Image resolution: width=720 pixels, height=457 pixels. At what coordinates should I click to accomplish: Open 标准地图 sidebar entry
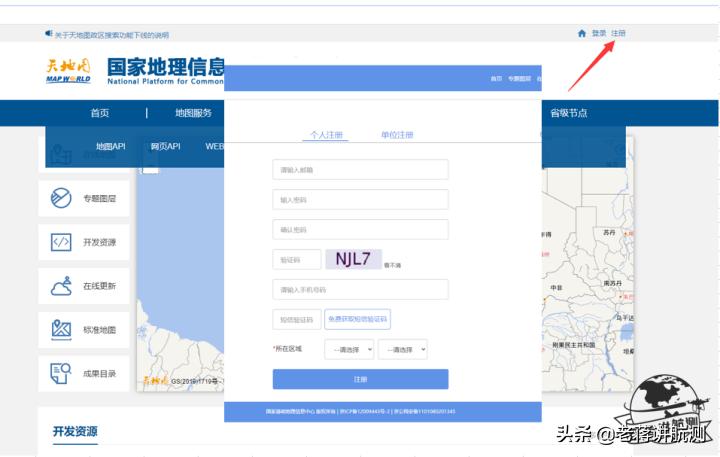point(84,330)
